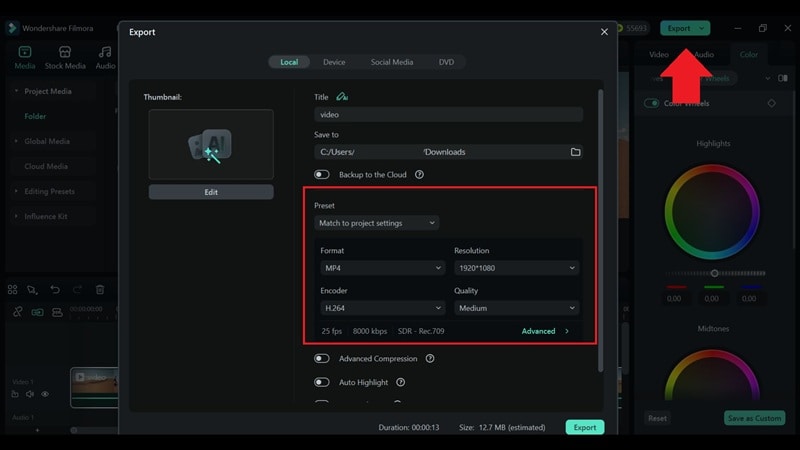Adjust the Highlights brightness slider handle

tap(714, 273)
